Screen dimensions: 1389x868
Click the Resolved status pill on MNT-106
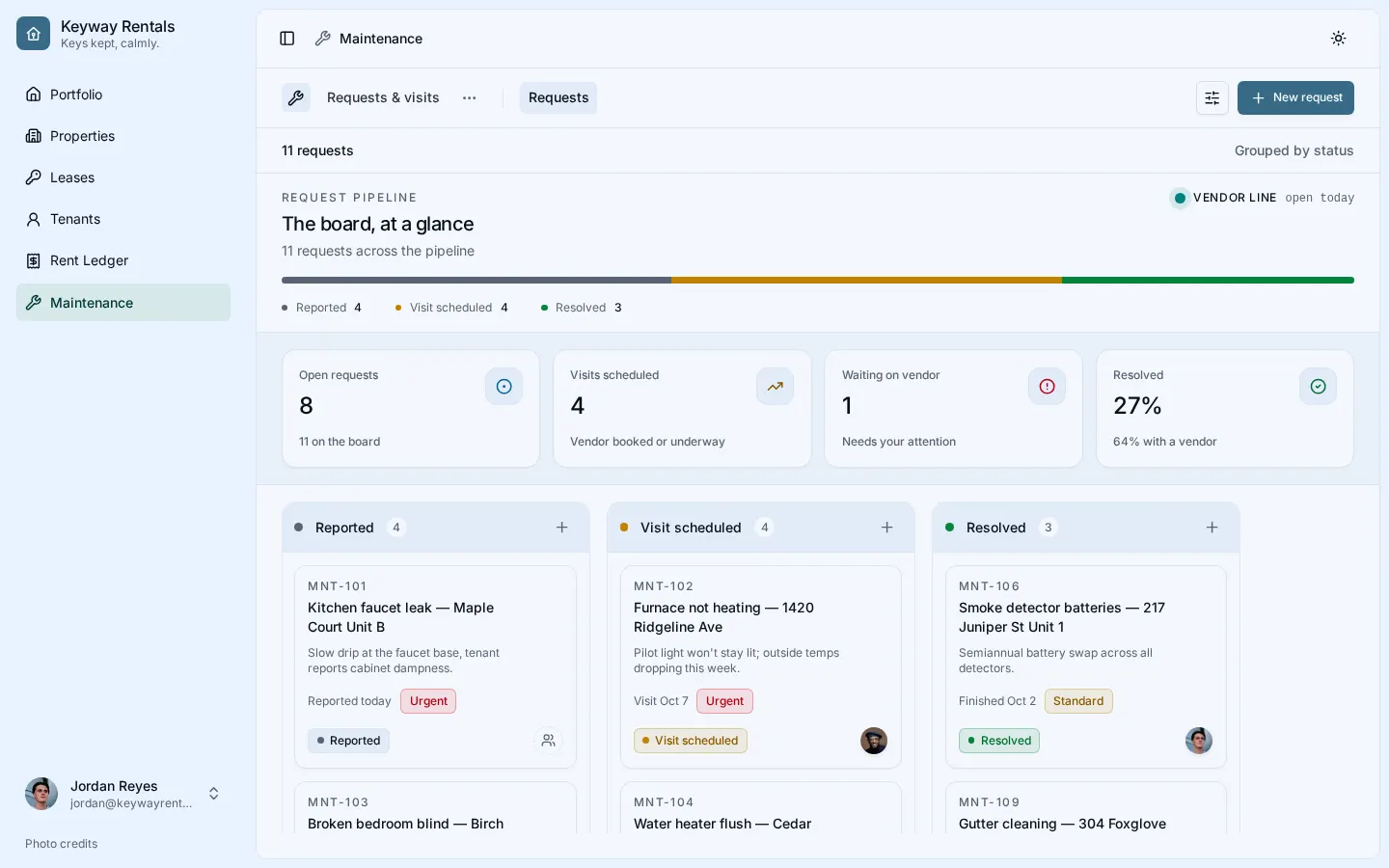(x=999, y=741)
